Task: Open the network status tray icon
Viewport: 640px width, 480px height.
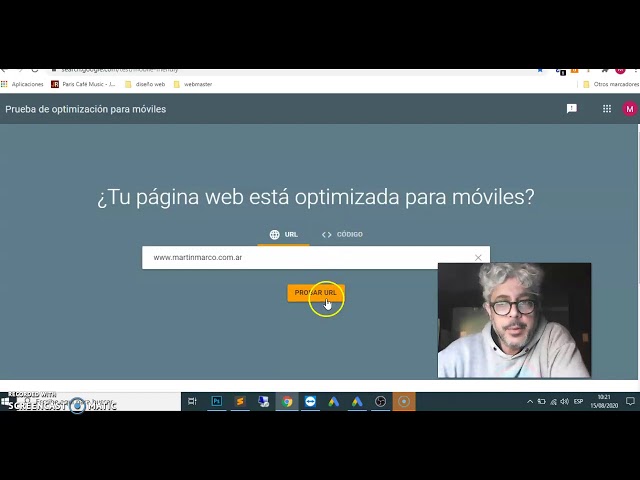Action: coord(553,402)
